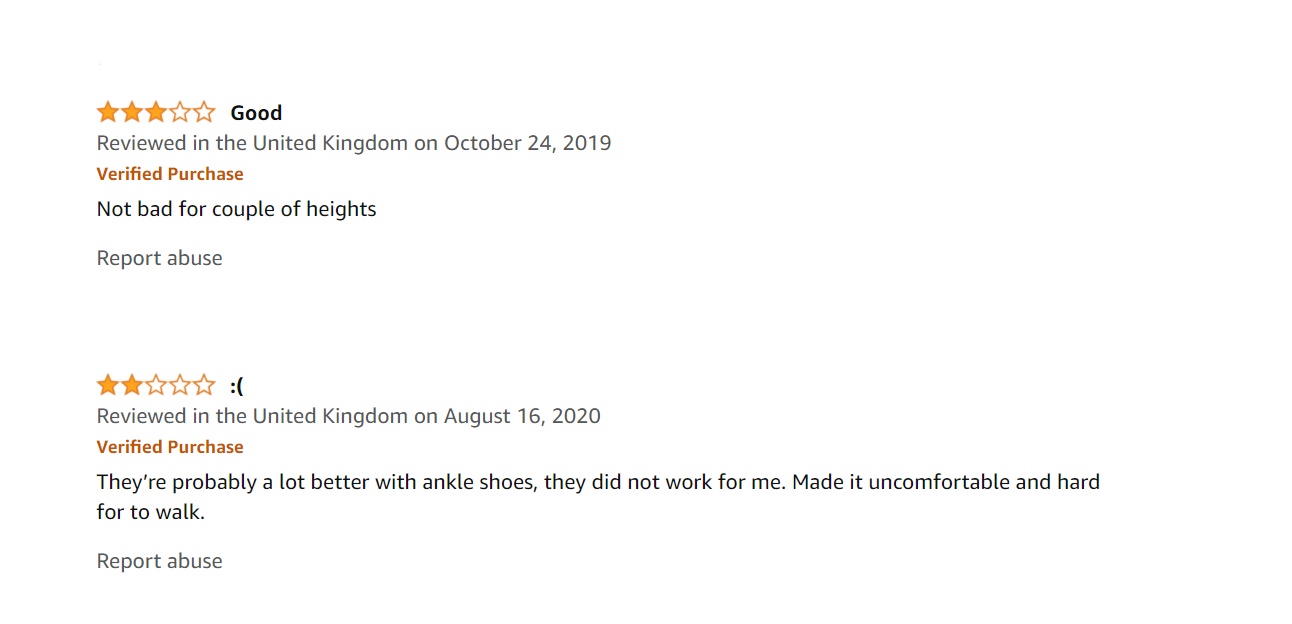Click the 'Not bad for couple of heights' text
The height and width of the screenshot is (624, 1292).
(x=236, y=209)
